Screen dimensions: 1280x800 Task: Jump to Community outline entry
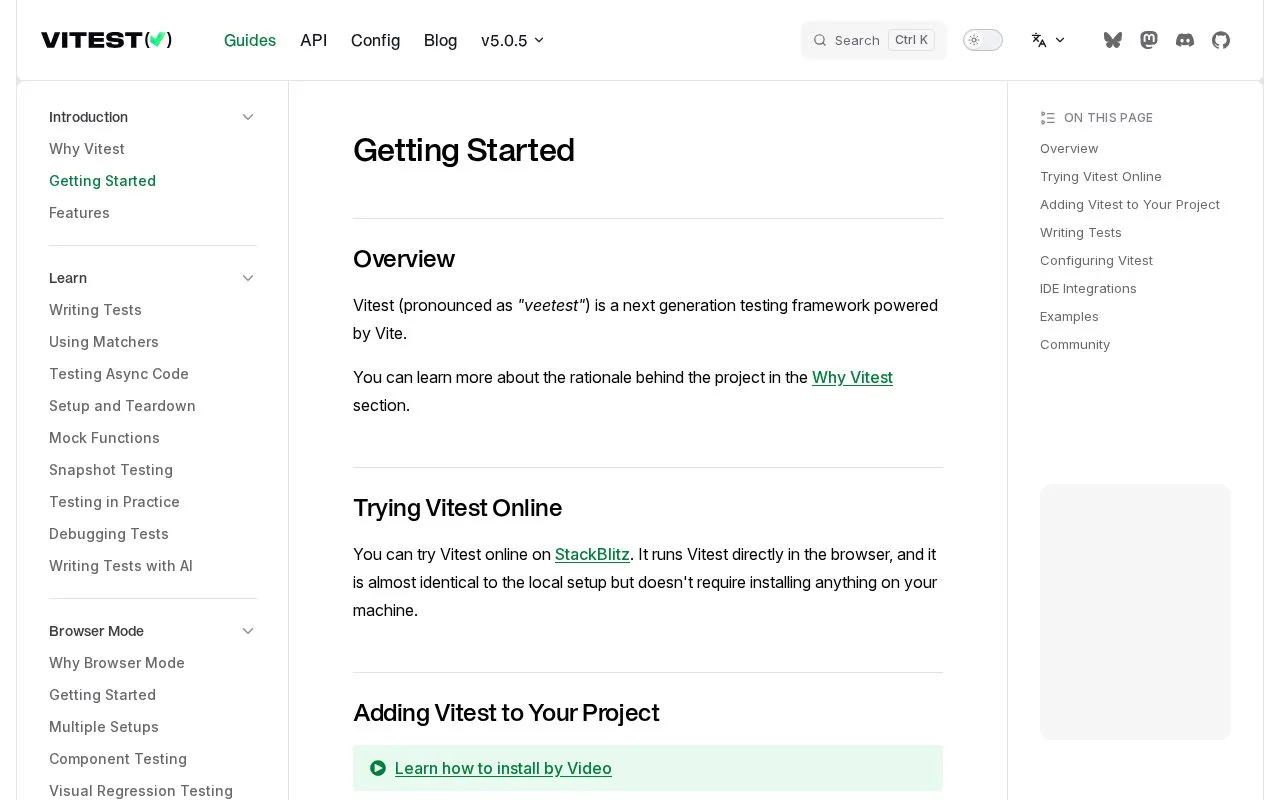pos(1075,344)
